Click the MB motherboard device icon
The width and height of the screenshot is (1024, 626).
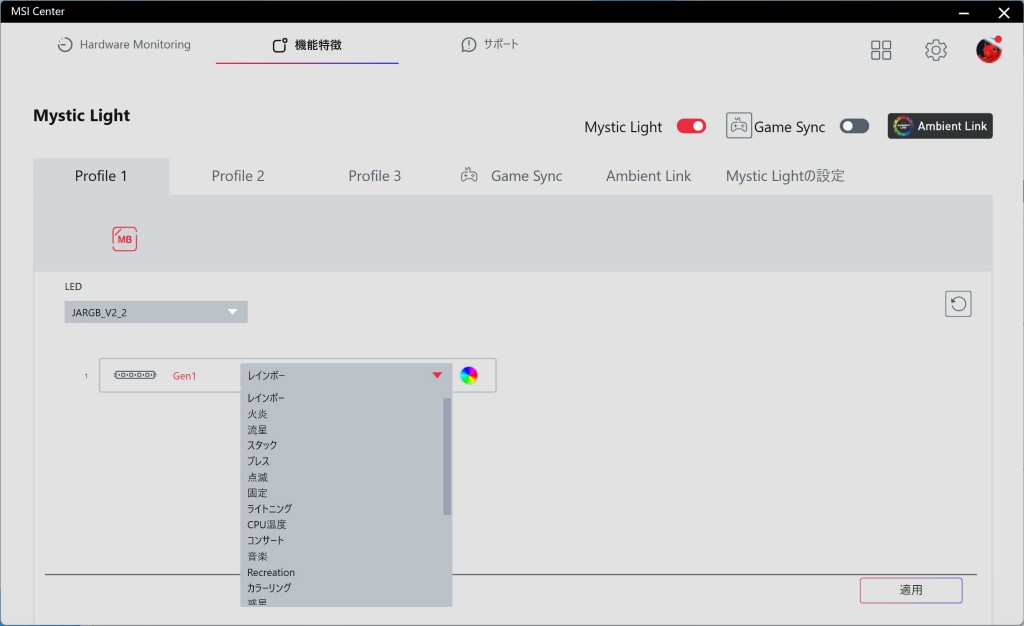(124, 239)
